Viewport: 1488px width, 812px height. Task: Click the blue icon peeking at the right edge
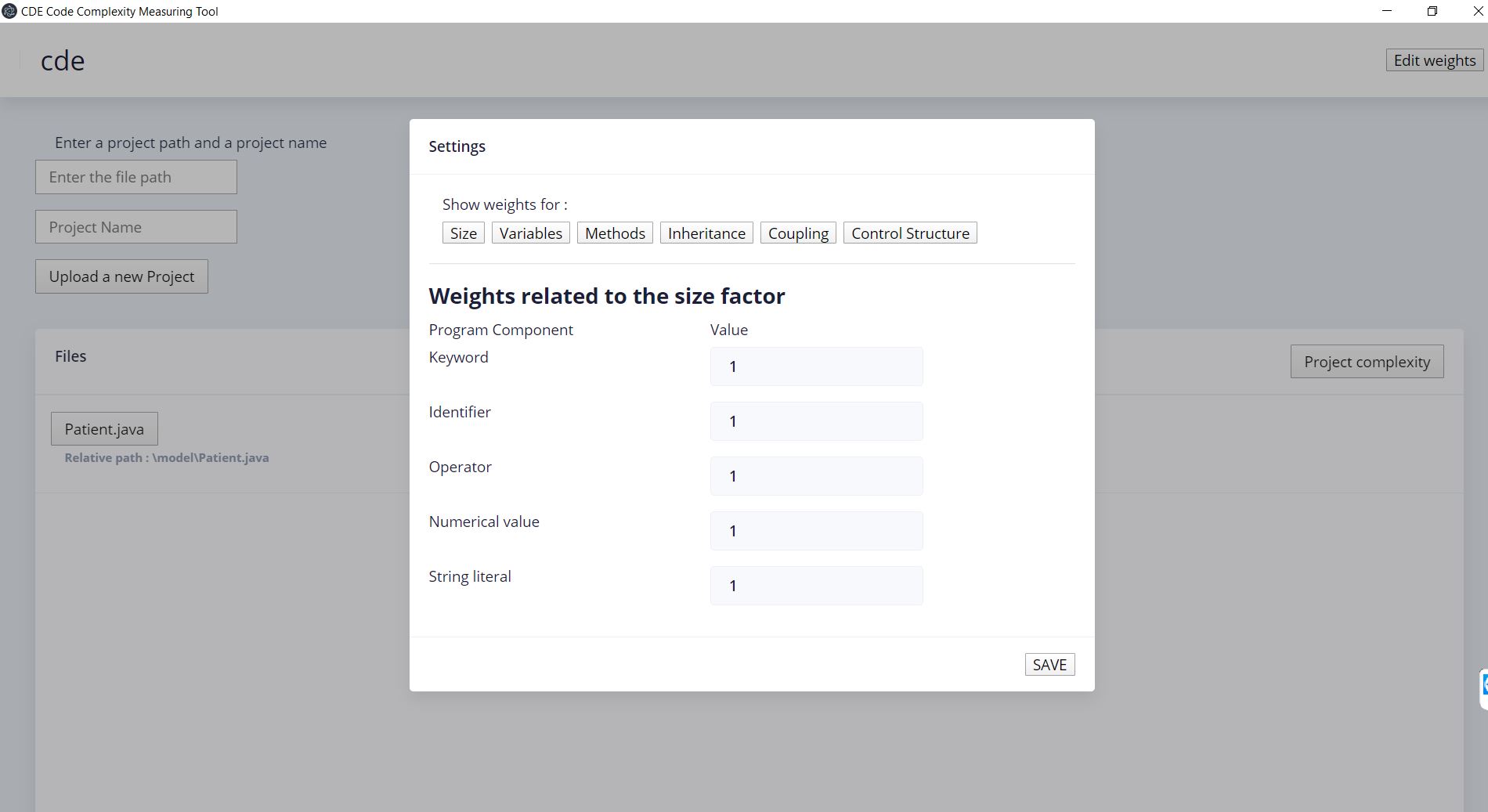1484,685
